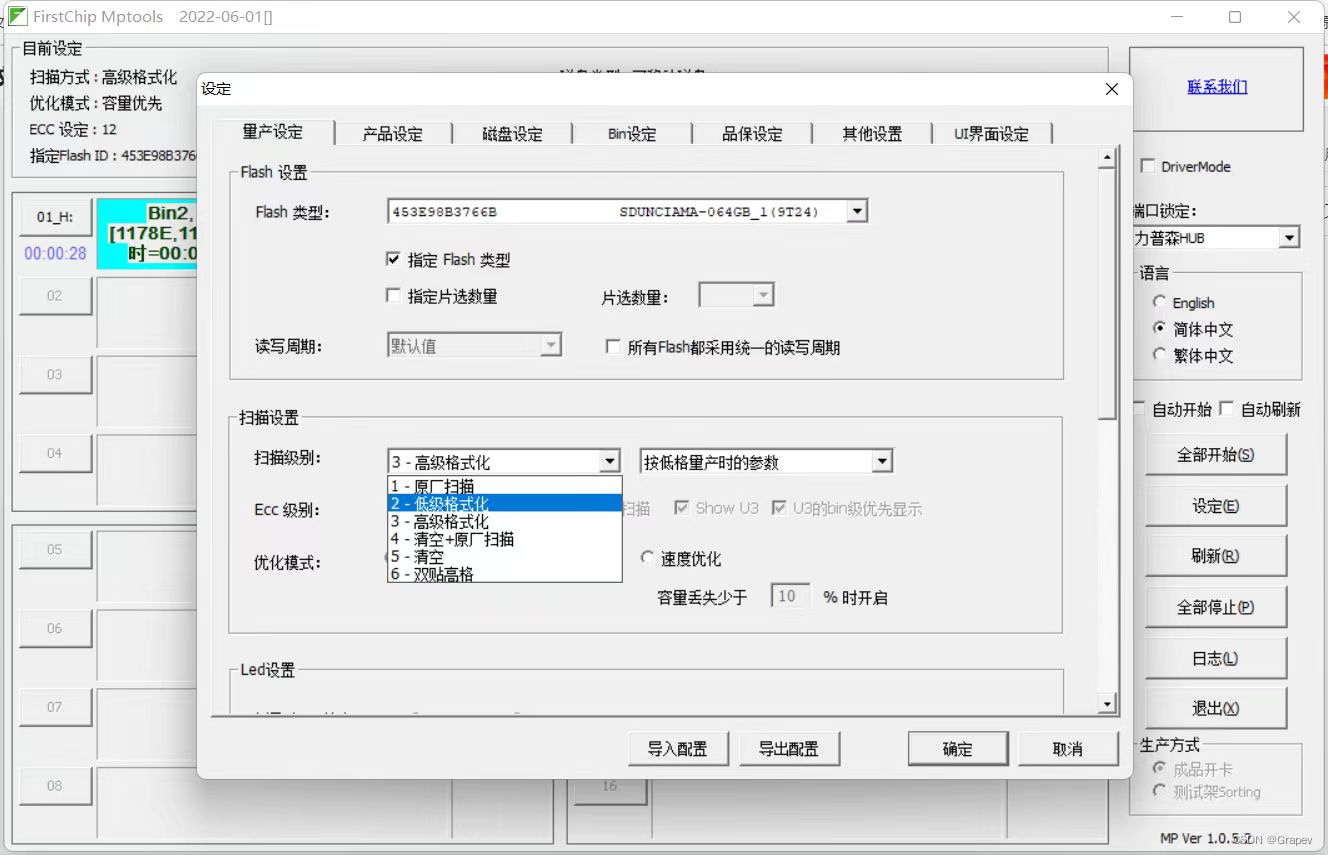Open the 日志(L) log button
Viewport: 1328px width, 855px height.
tap(1216, 658)
